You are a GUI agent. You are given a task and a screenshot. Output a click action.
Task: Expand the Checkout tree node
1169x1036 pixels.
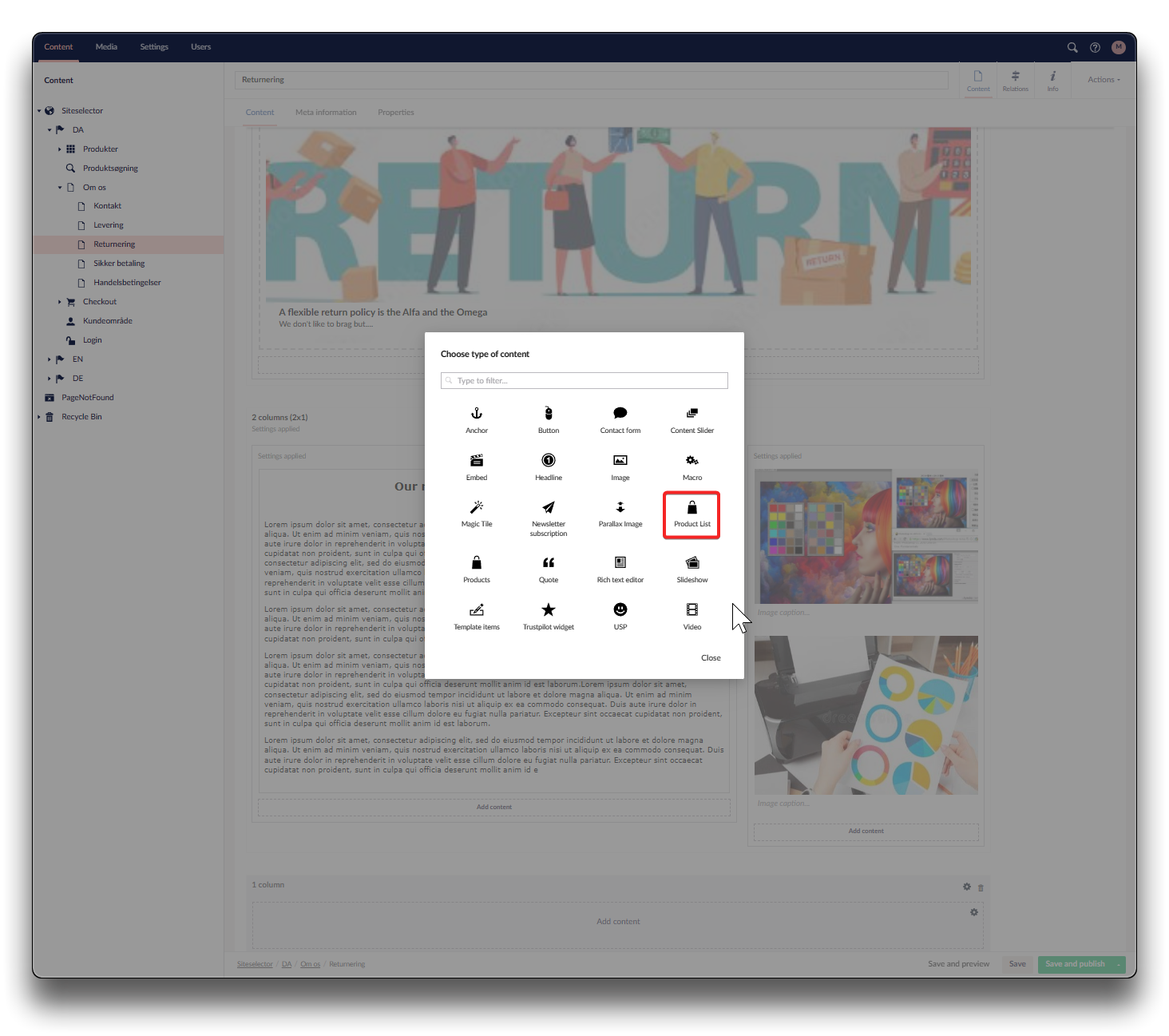[60, 302]
